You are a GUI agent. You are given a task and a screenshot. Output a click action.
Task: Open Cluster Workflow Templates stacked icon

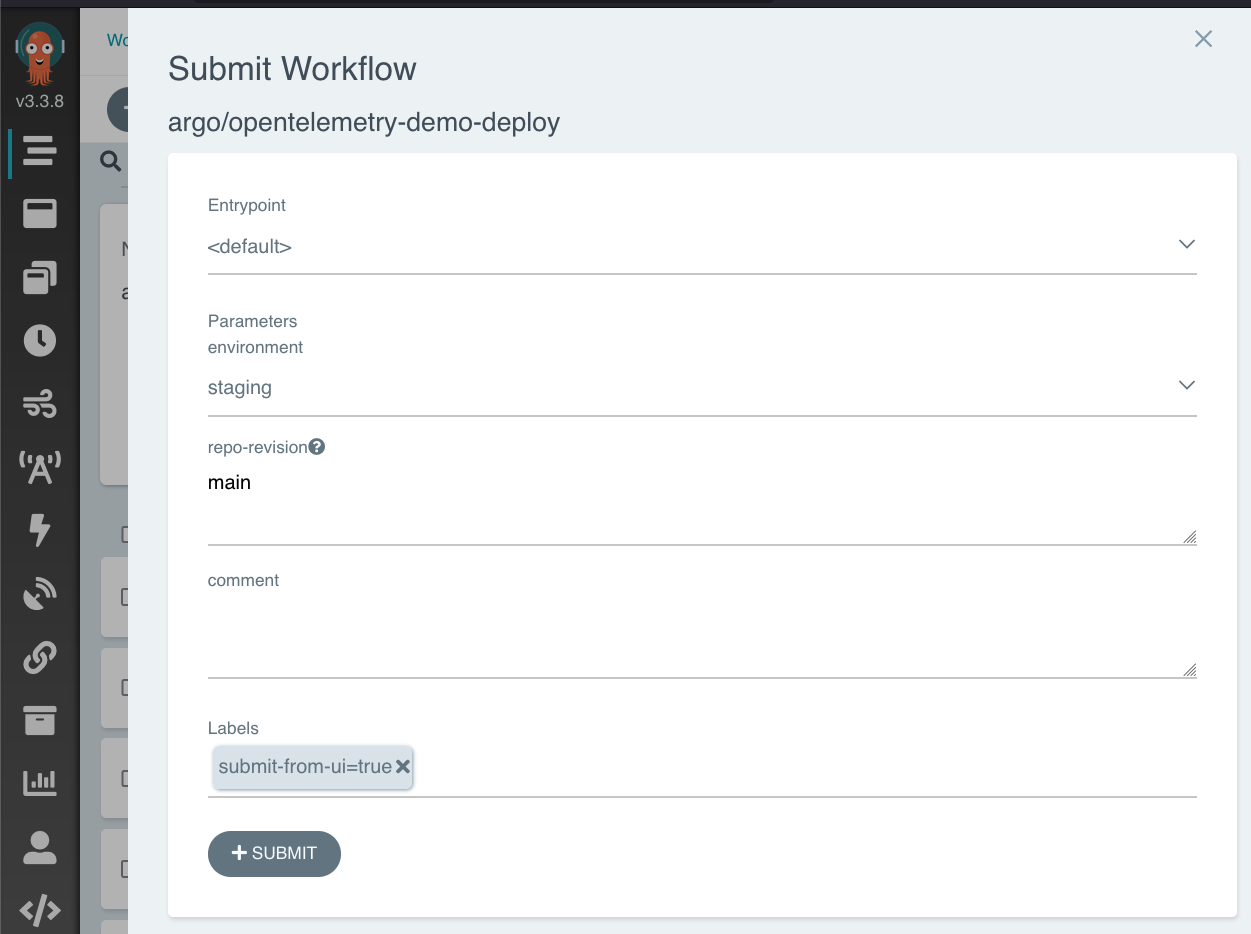[x=40, y=277]
